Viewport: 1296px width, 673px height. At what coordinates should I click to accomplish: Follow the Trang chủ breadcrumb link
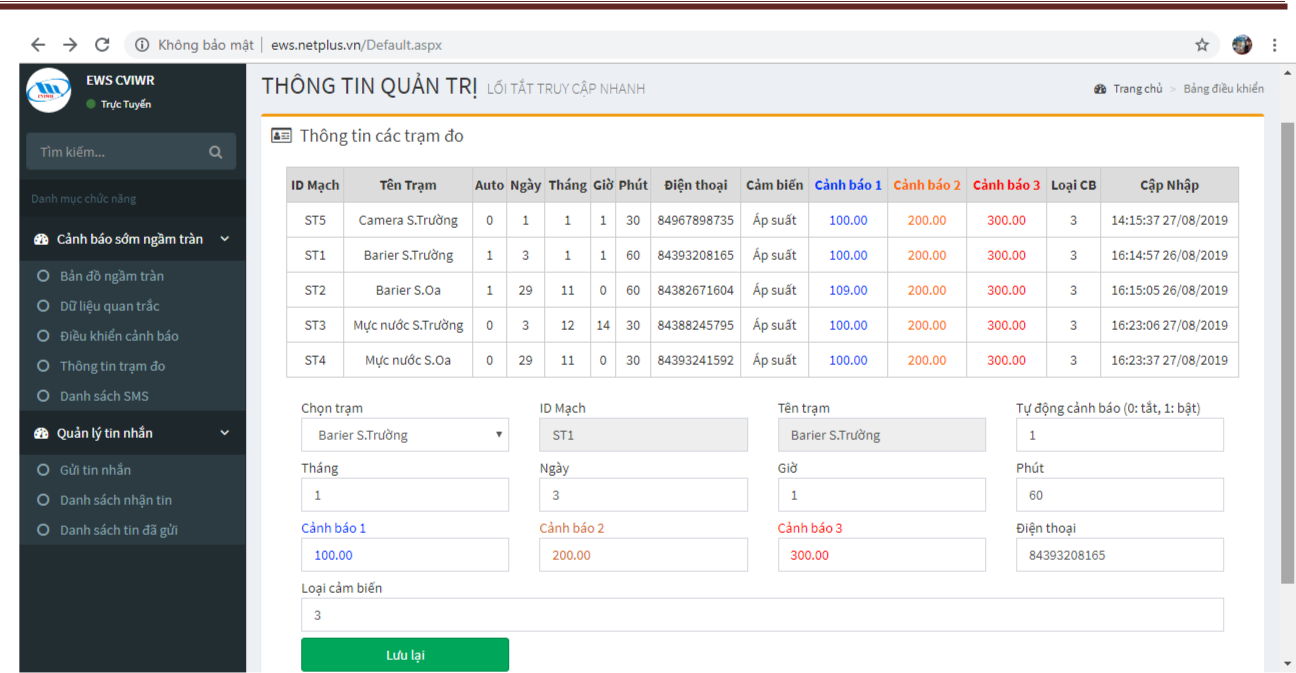point(1138,89)
